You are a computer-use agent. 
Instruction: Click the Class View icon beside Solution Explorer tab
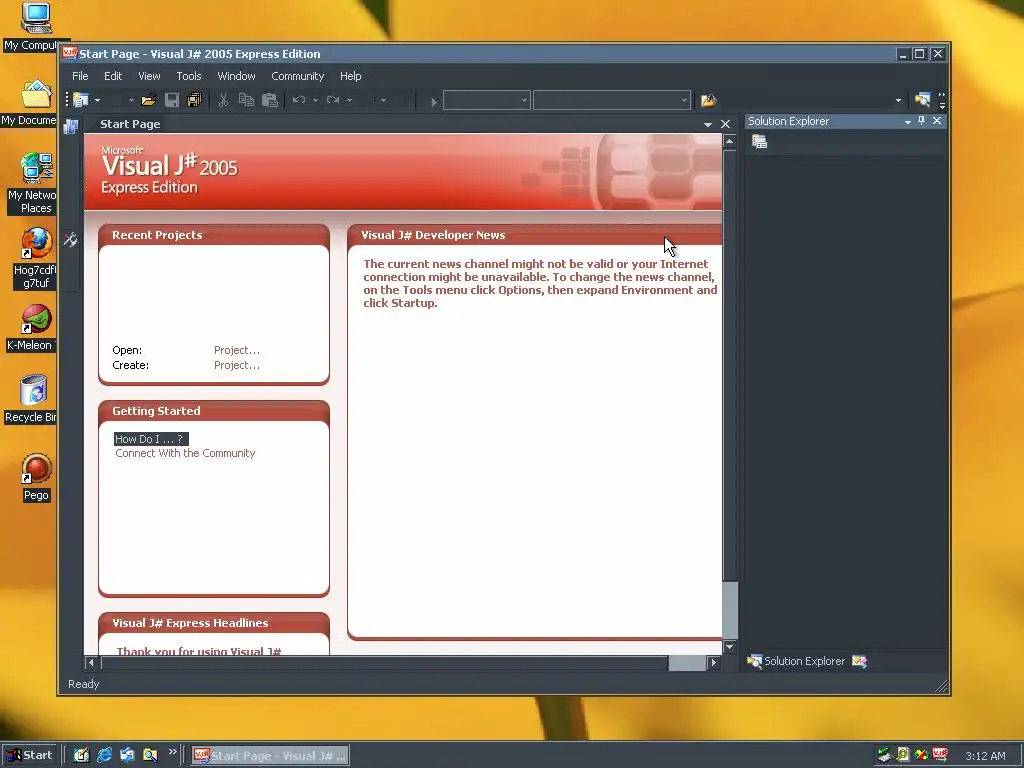[x=859, y=662]
